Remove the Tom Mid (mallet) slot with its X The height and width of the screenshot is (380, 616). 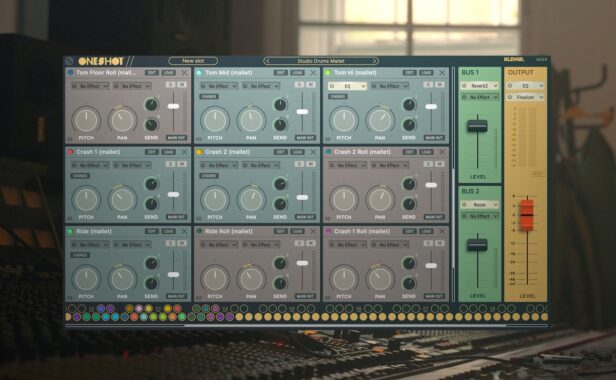[313, 73]
